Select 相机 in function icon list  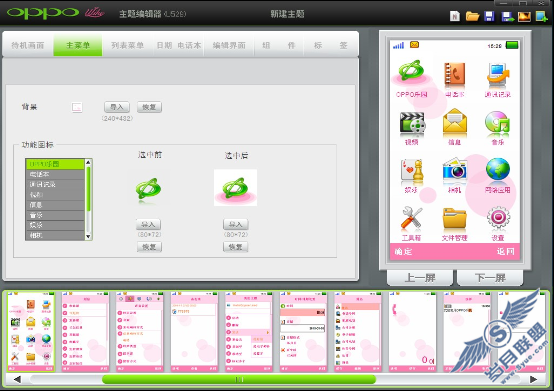click(x=55, y=235)
